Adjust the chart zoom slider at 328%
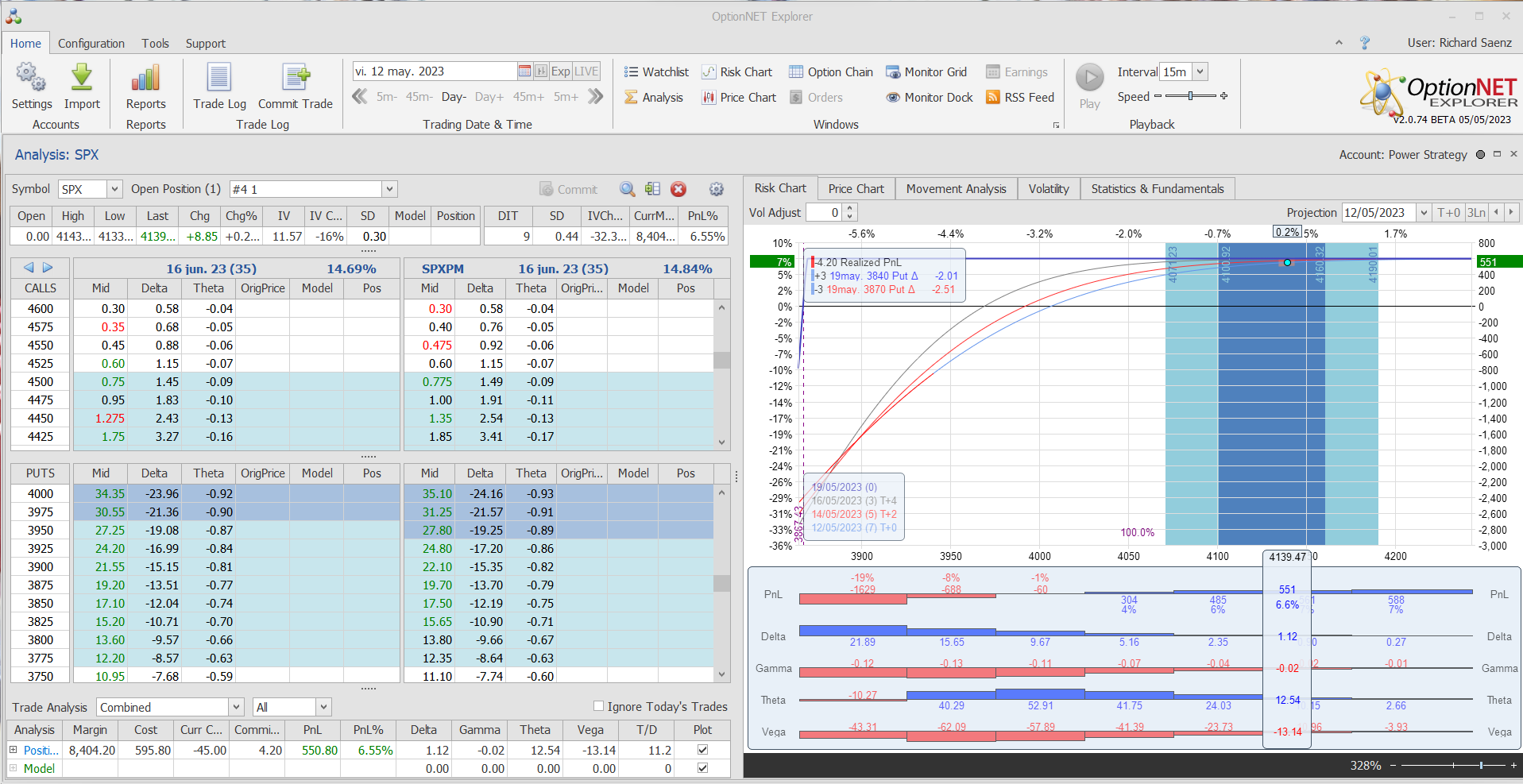1523x784 pixels. (1481, 766)
